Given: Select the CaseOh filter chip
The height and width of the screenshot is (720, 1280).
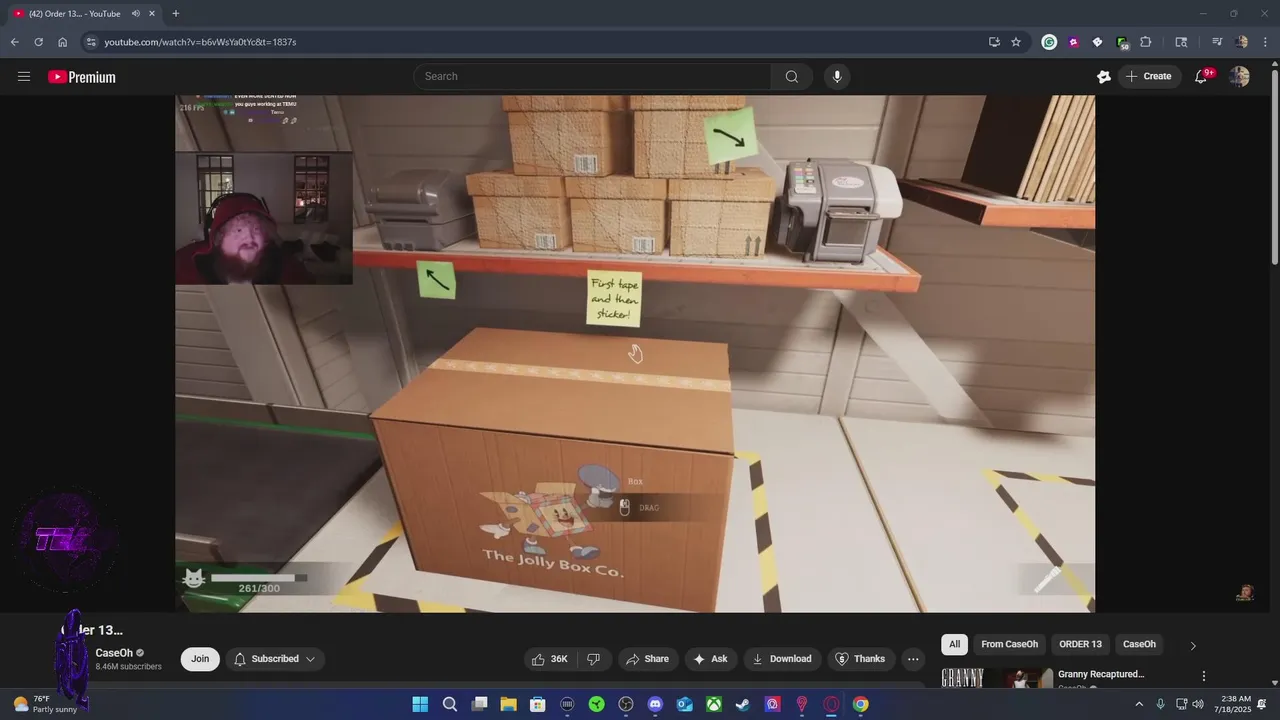Looking at the screenshot, I should pyautogui.click(x=1139, y=644).
